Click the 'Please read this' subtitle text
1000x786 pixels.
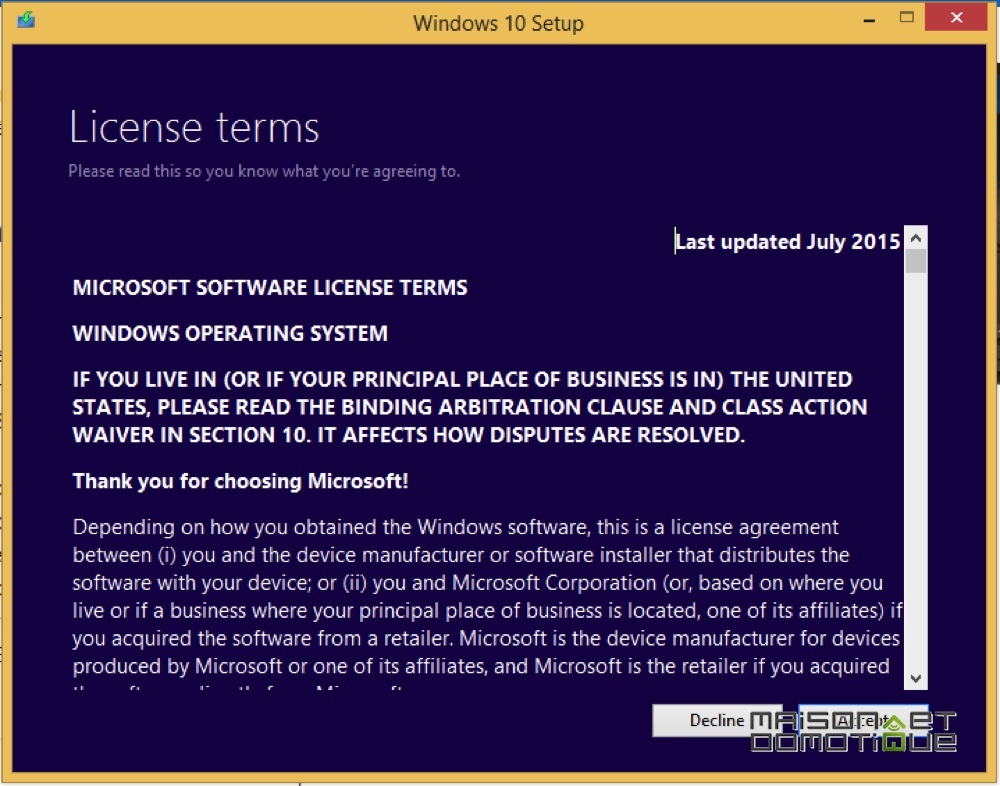tap(264, 171)
